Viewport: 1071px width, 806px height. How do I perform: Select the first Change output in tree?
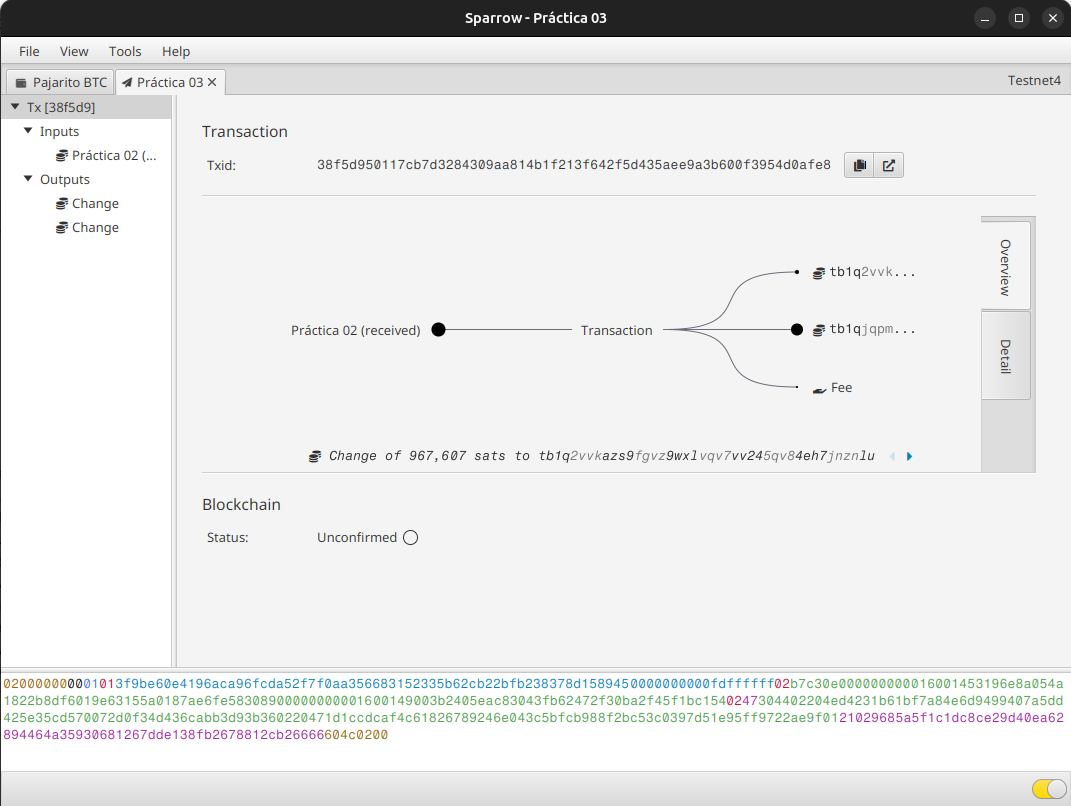tap(87, 204)
